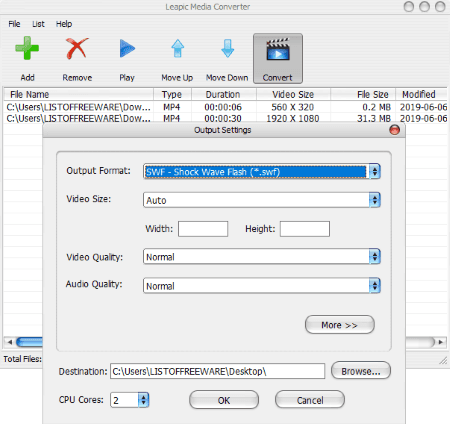Viewport: 450px width, 424px height.
Task: Expand the Audio Quality dropdown
Action: click(x=375, y=286)
